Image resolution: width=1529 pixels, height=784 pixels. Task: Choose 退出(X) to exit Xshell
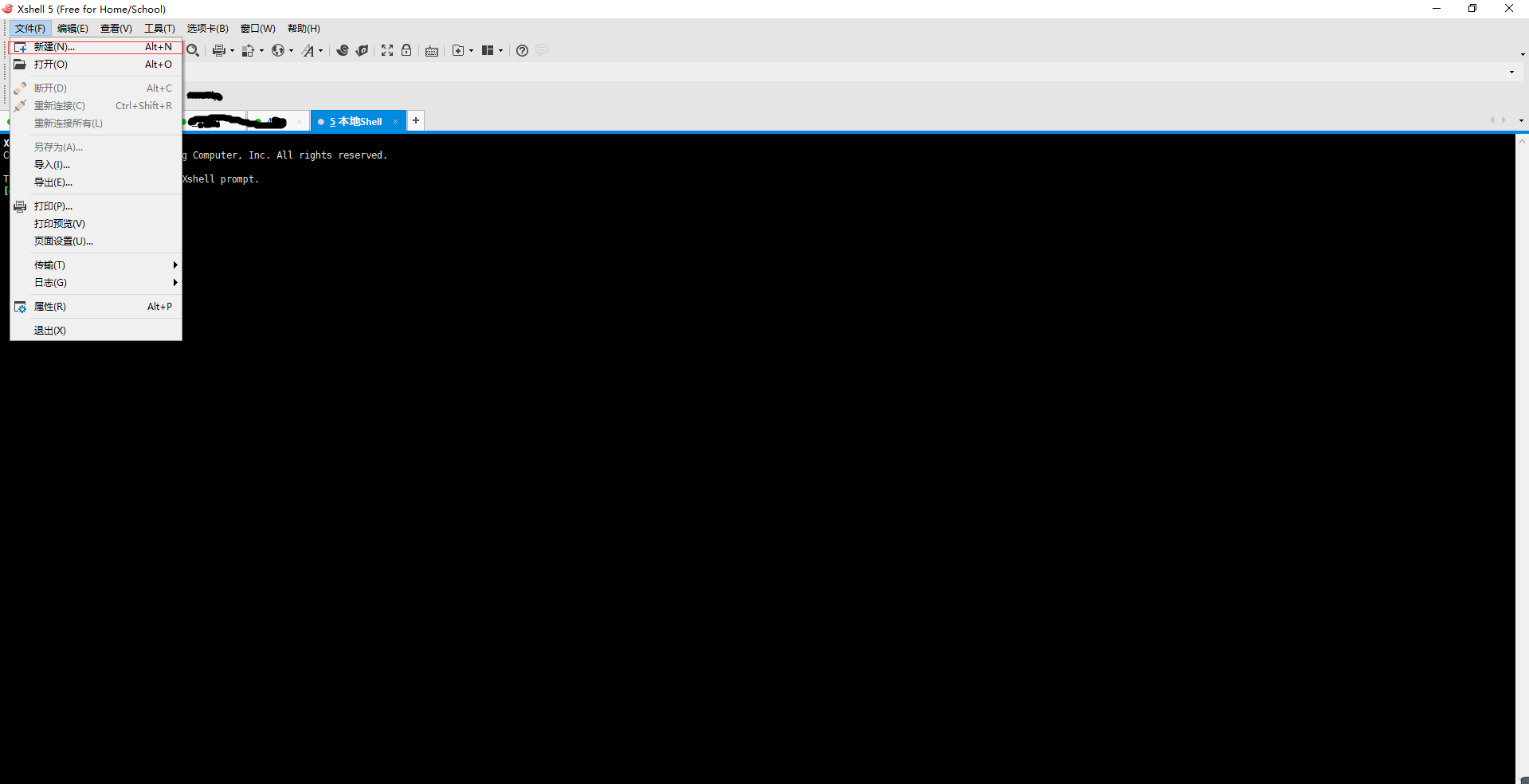(96, 331)
